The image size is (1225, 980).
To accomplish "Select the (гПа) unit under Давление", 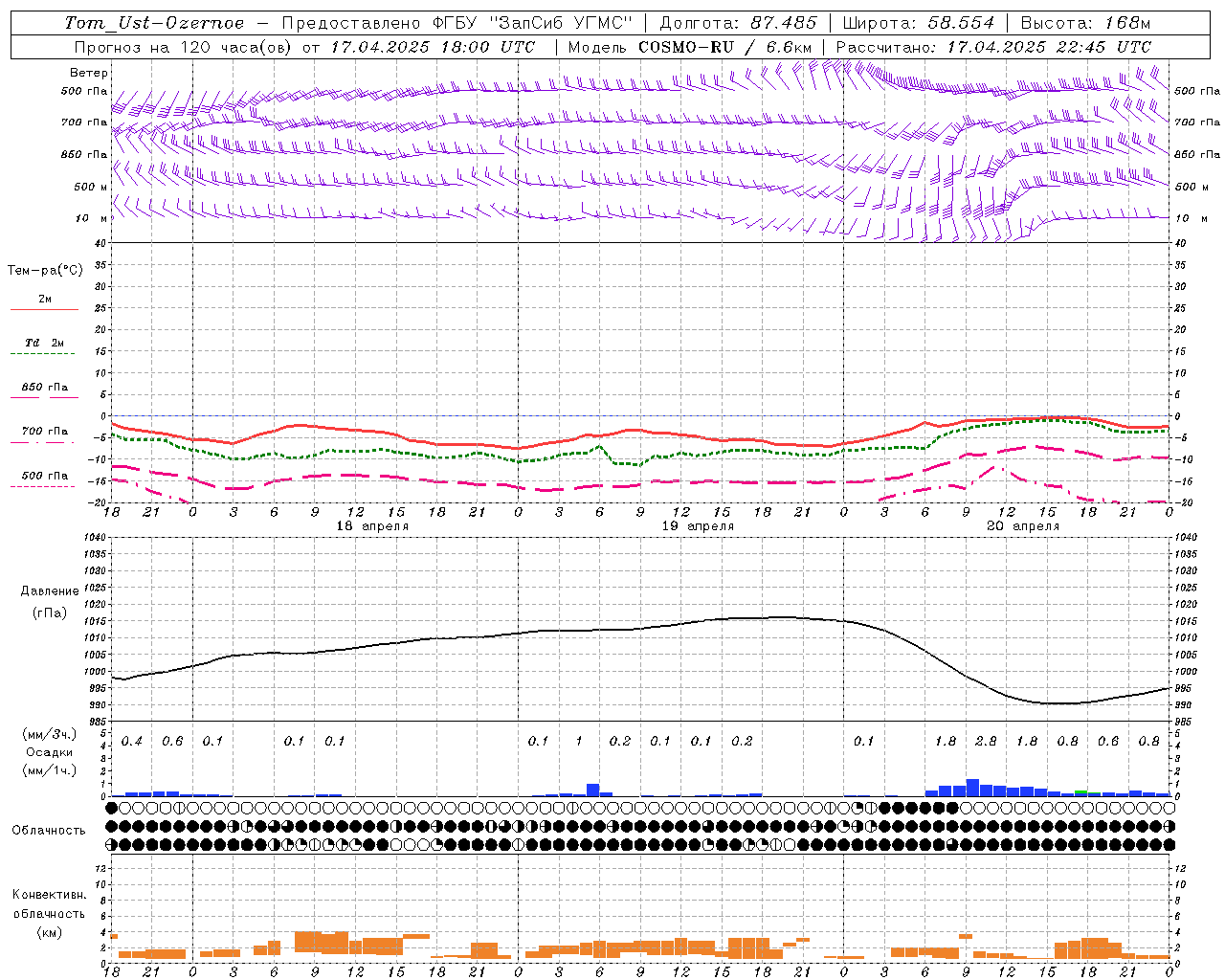I will click(x=50, y=612).
